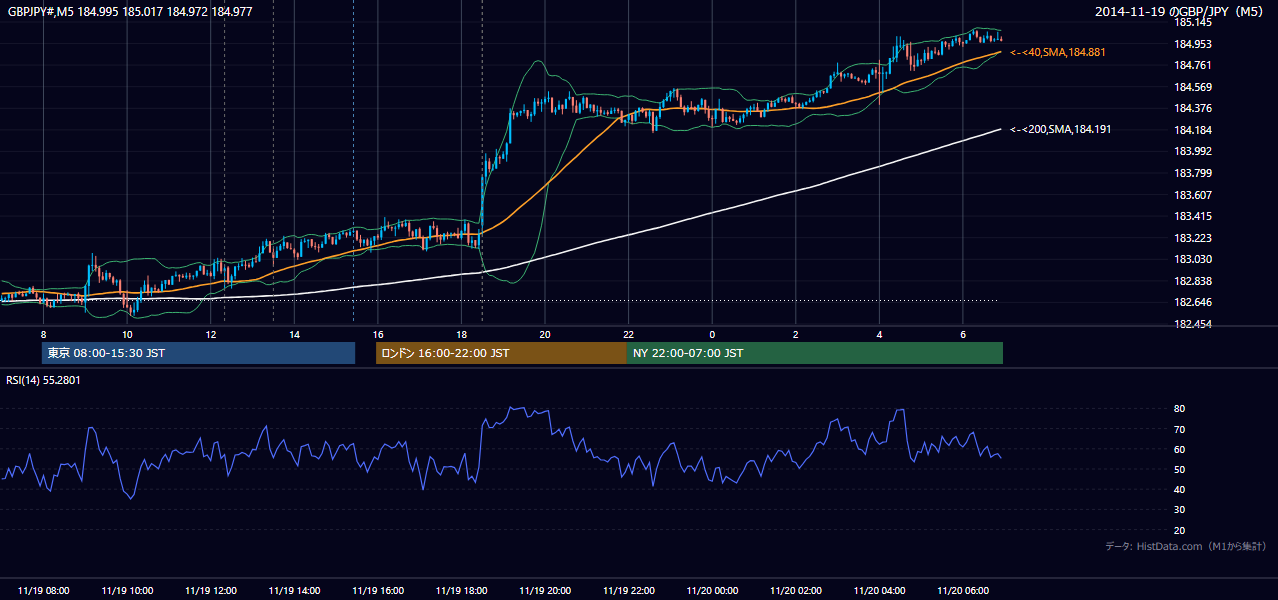
Task: Click hour label 14 under the price chart
Action: [x=294, y=334]
